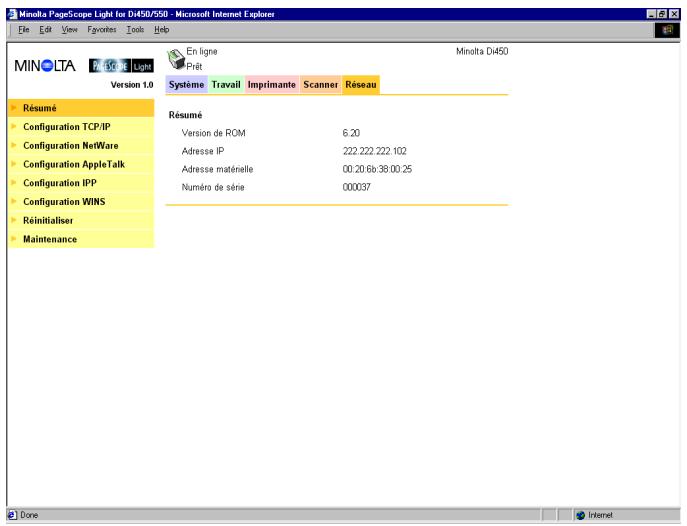Open the Help menu
Image resolution: width=687 pixels, height=526 pixels.
point(161,29)
